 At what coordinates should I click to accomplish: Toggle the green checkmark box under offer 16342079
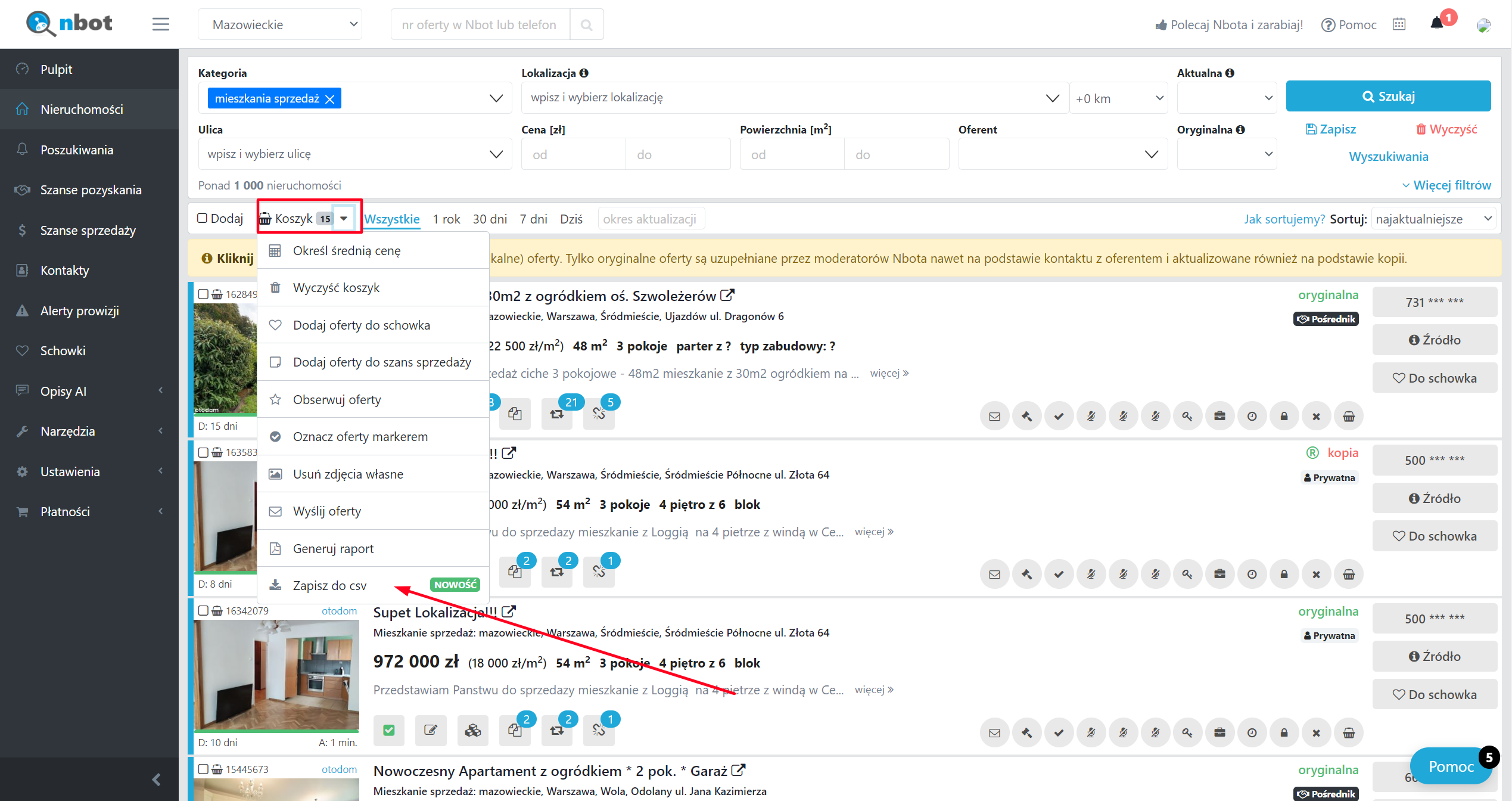pyautogui.click(x=388, y=730)
